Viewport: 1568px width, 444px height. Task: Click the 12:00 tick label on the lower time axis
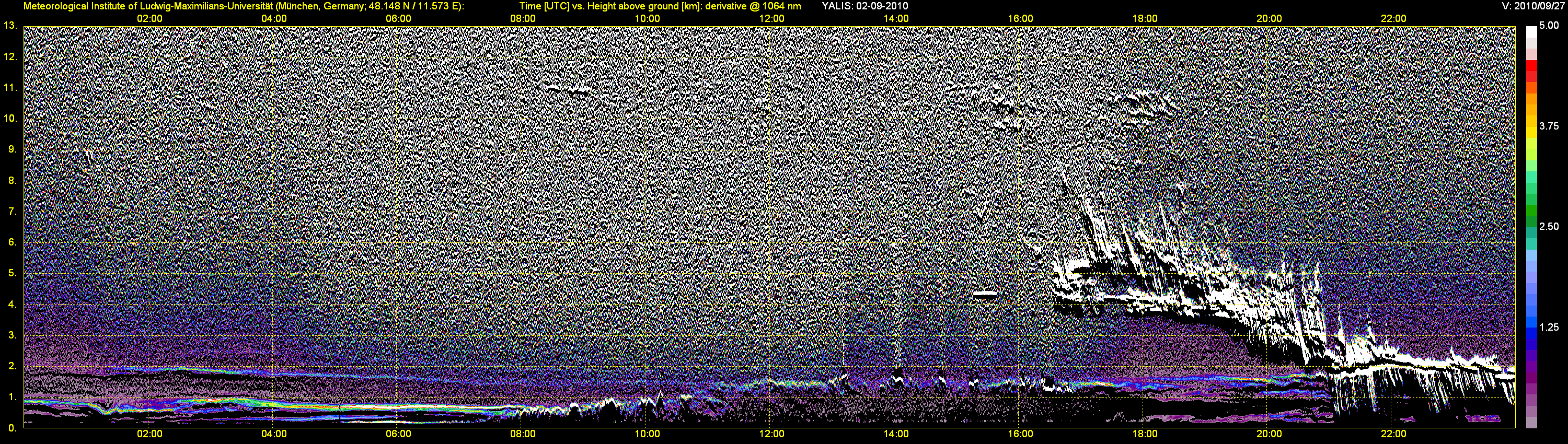point(771,434)
